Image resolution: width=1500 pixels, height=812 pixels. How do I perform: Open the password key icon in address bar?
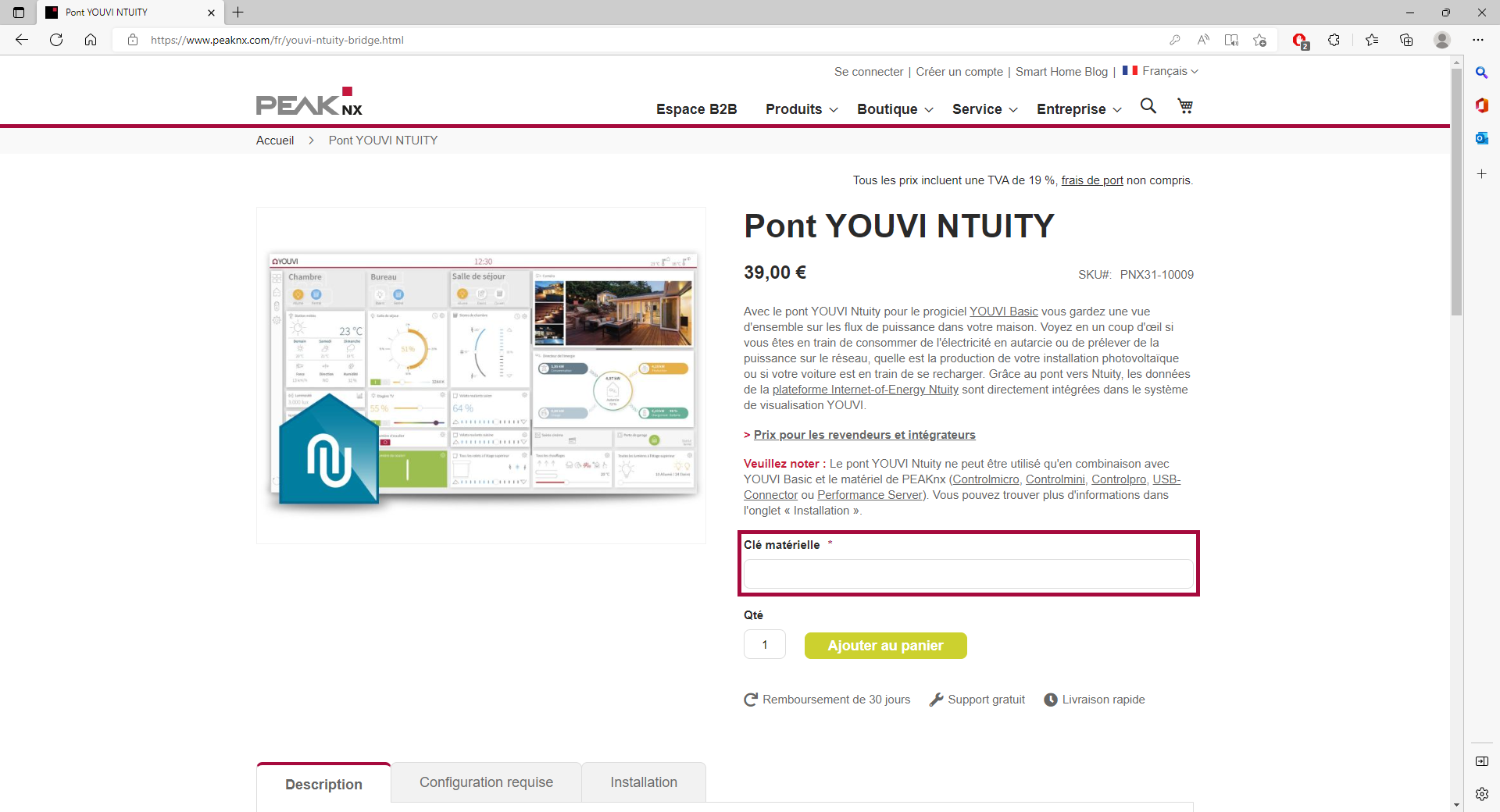pos(1174,40)
